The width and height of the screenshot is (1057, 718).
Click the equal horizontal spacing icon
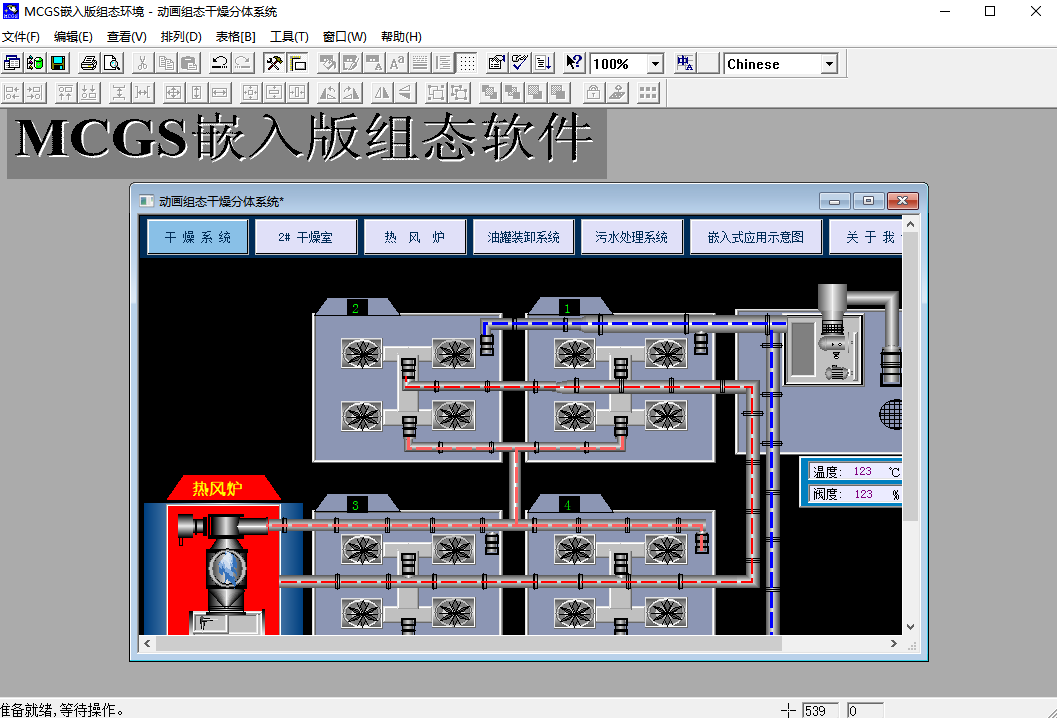(142, 92)
